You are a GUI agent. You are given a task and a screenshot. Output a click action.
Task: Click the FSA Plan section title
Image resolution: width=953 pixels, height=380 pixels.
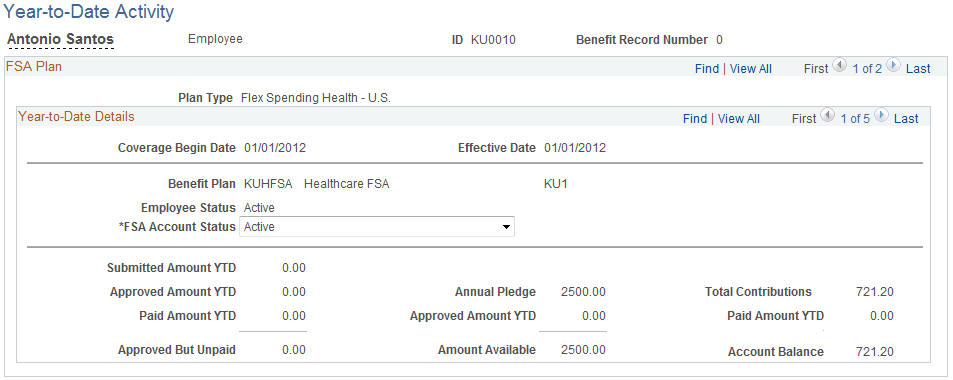(33, 66)
